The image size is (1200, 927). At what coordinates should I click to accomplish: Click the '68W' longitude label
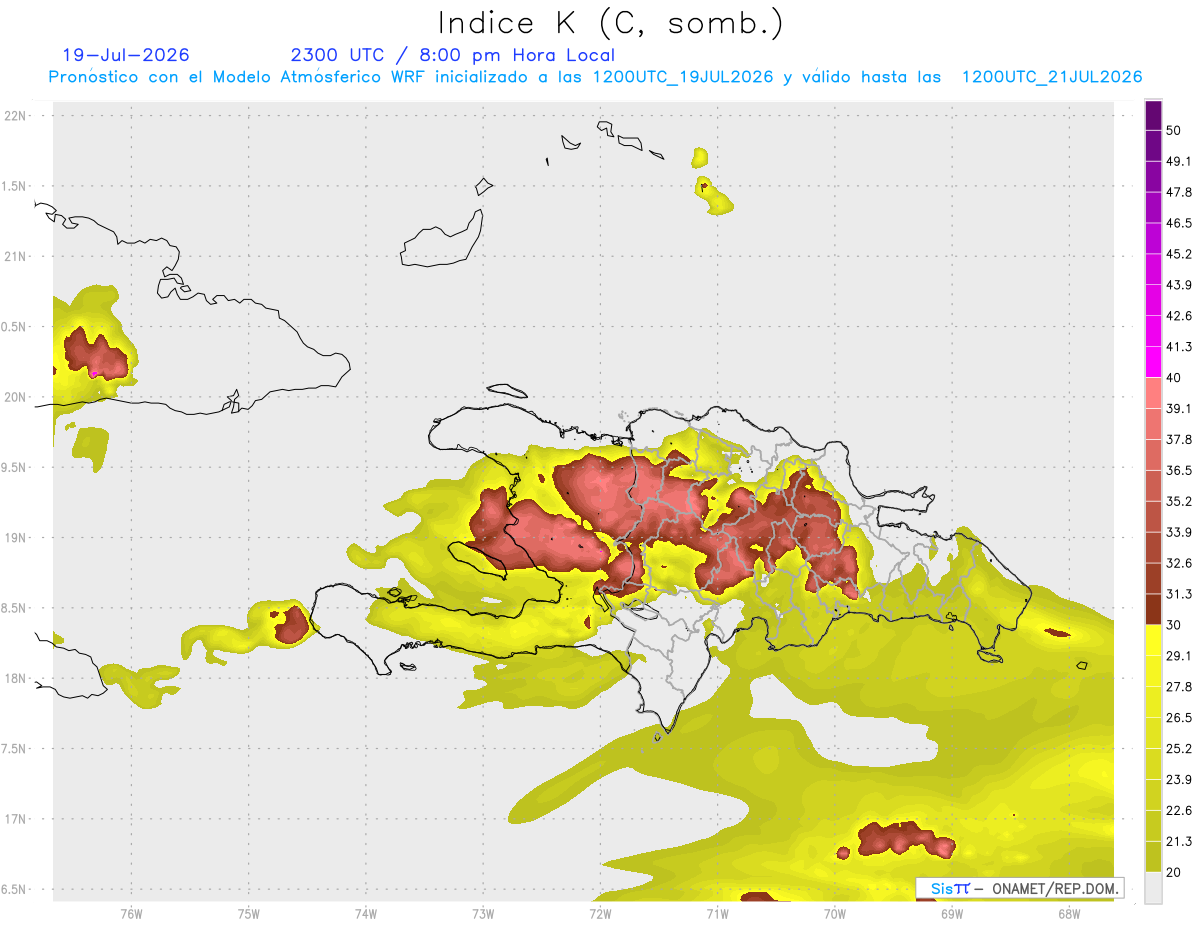1069,914
